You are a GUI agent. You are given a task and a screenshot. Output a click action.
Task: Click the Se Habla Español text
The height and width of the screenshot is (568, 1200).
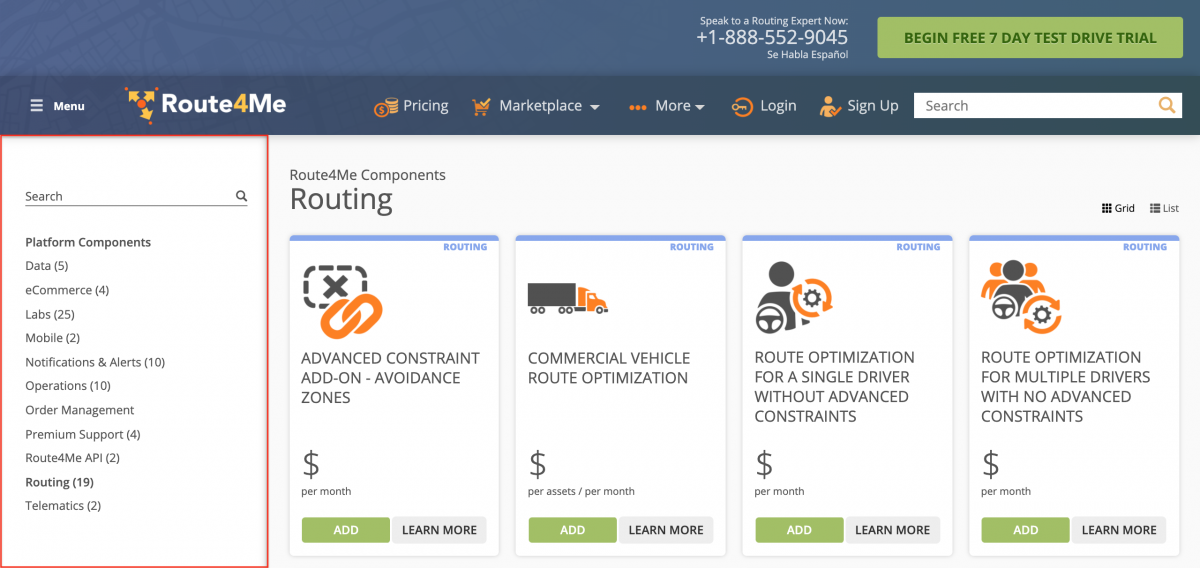(x=808, y=54)
